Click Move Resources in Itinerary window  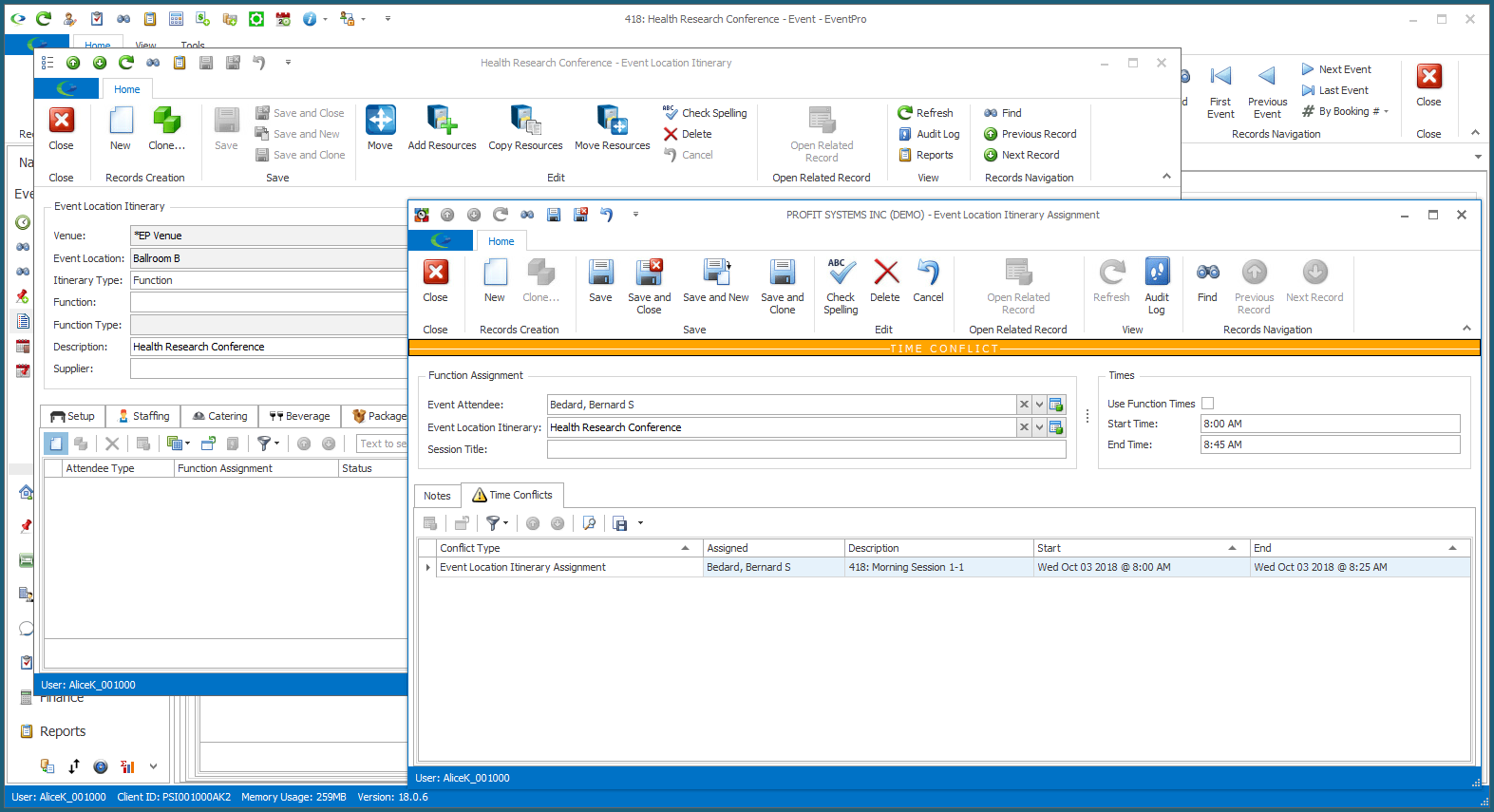(x=613, y=128)
